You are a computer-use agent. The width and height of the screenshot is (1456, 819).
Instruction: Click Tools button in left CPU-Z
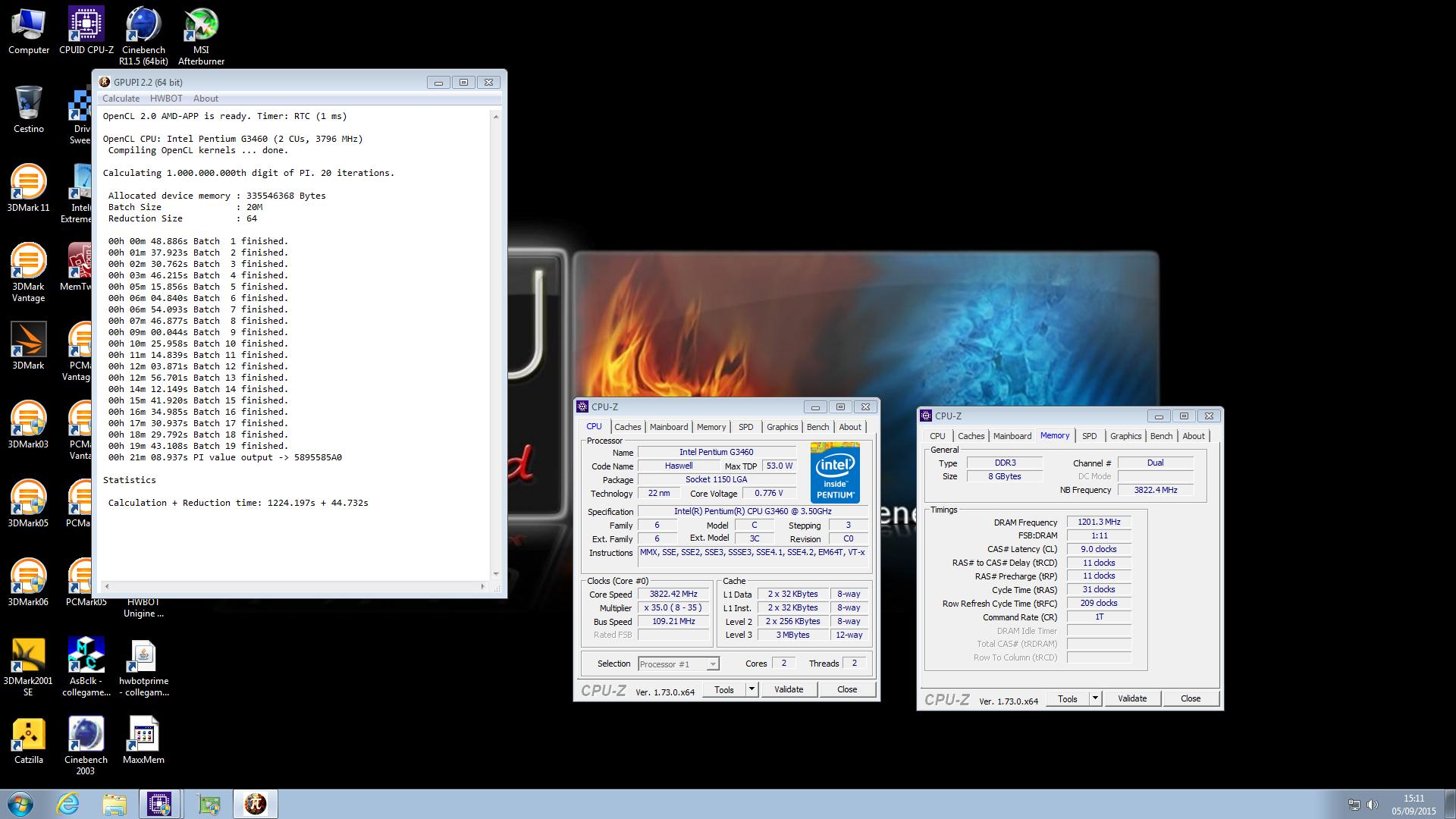point(724,689)
